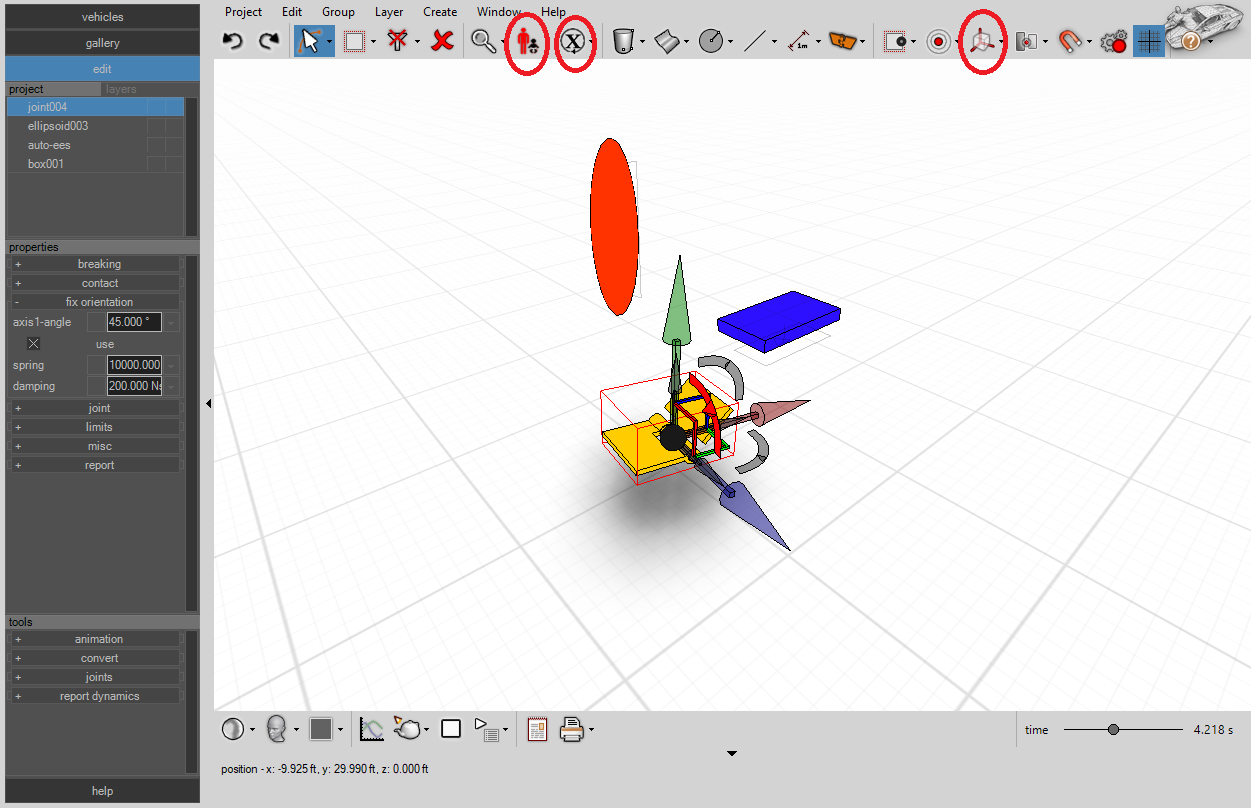Click the gallery button

click(x=103, y=43)
